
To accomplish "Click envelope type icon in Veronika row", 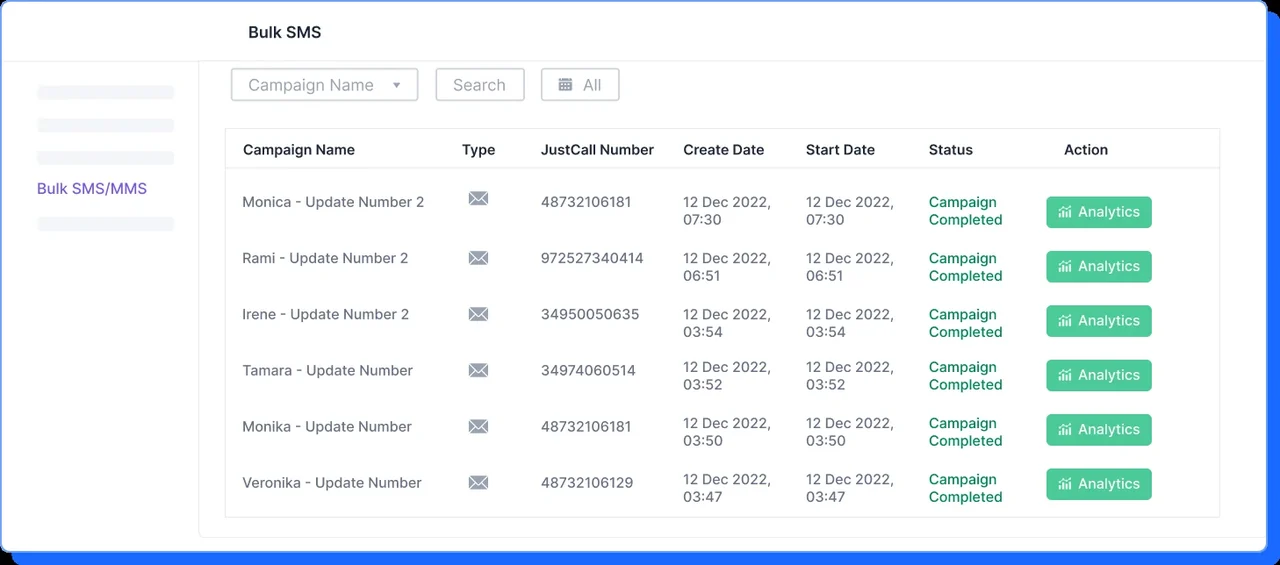I will pyautogui.click(x=478, y=482).
